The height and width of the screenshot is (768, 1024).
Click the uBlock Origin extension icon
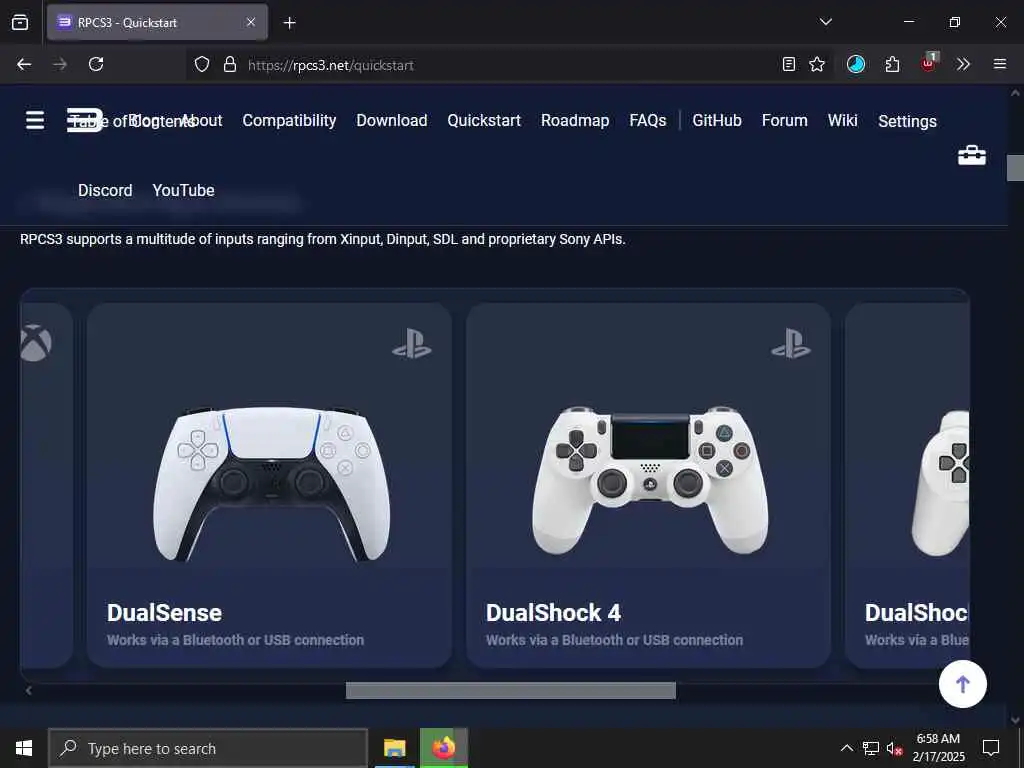[928, 63]
